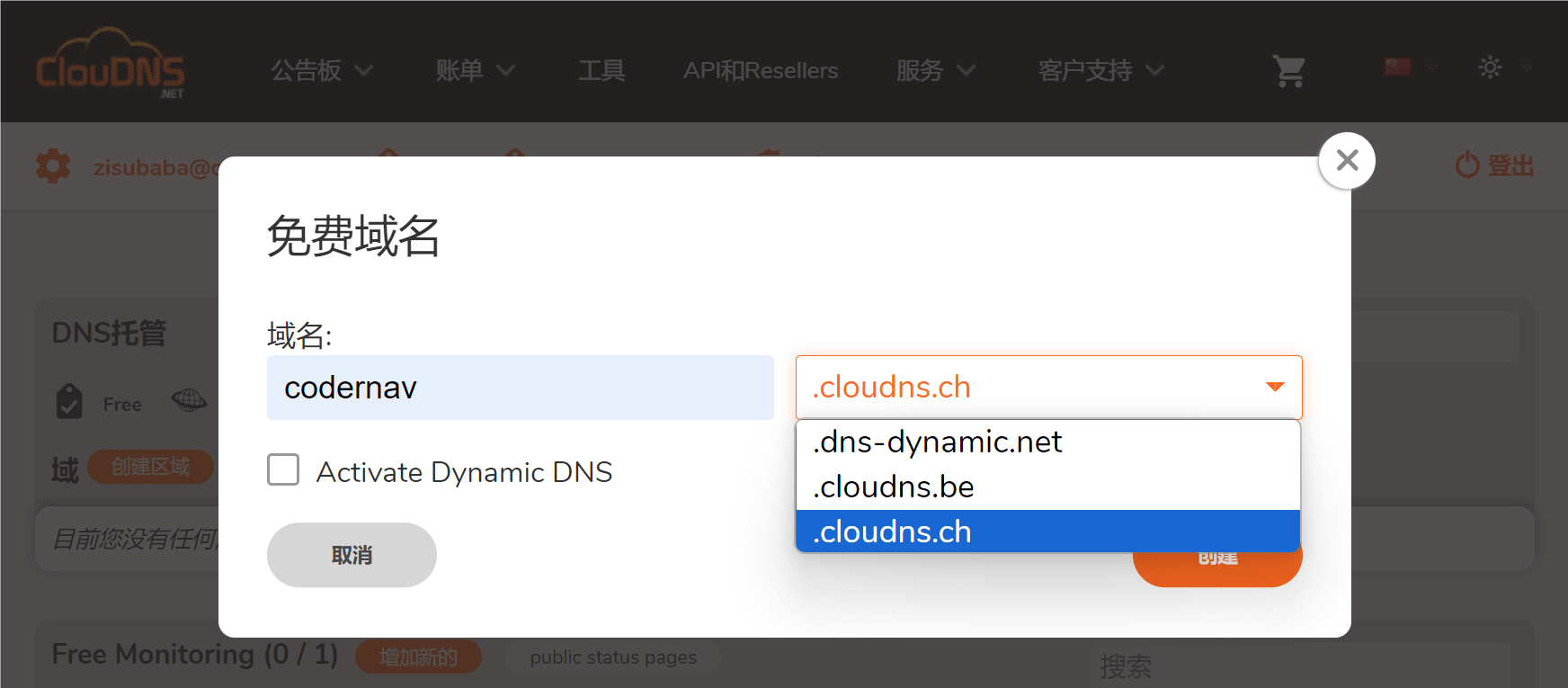Open the 客户支持 menu
Image resolution: width=1568 pixels, height=688 pixels.
(x=1100, y=70)
